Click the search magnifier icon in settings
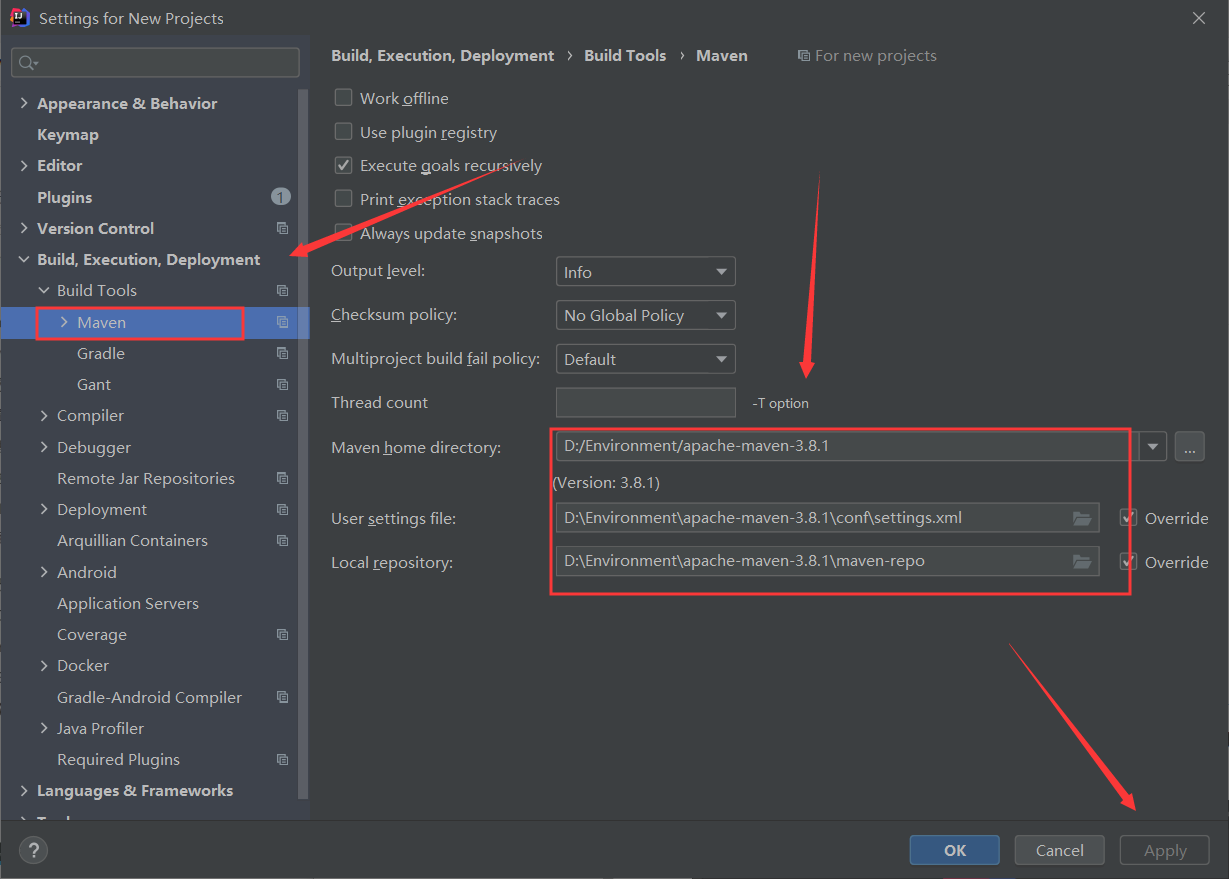 (x=26, y=63)
